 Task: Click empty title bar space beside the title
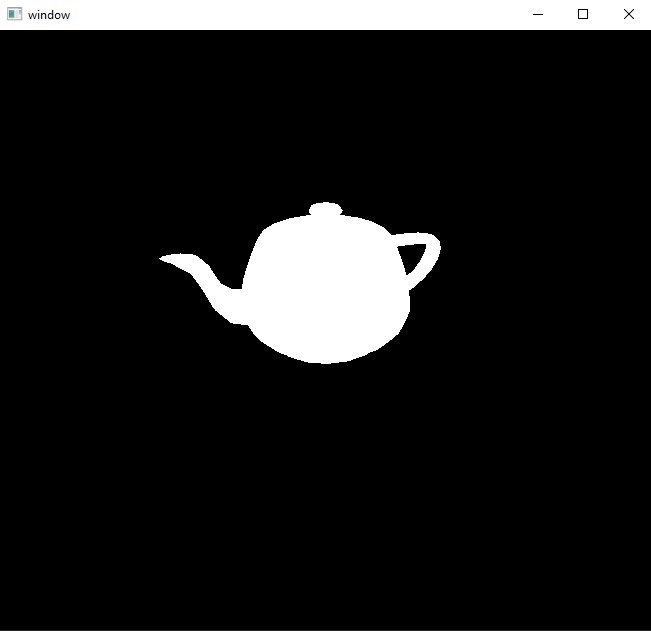pyautogui.click(x=291, y=15)
